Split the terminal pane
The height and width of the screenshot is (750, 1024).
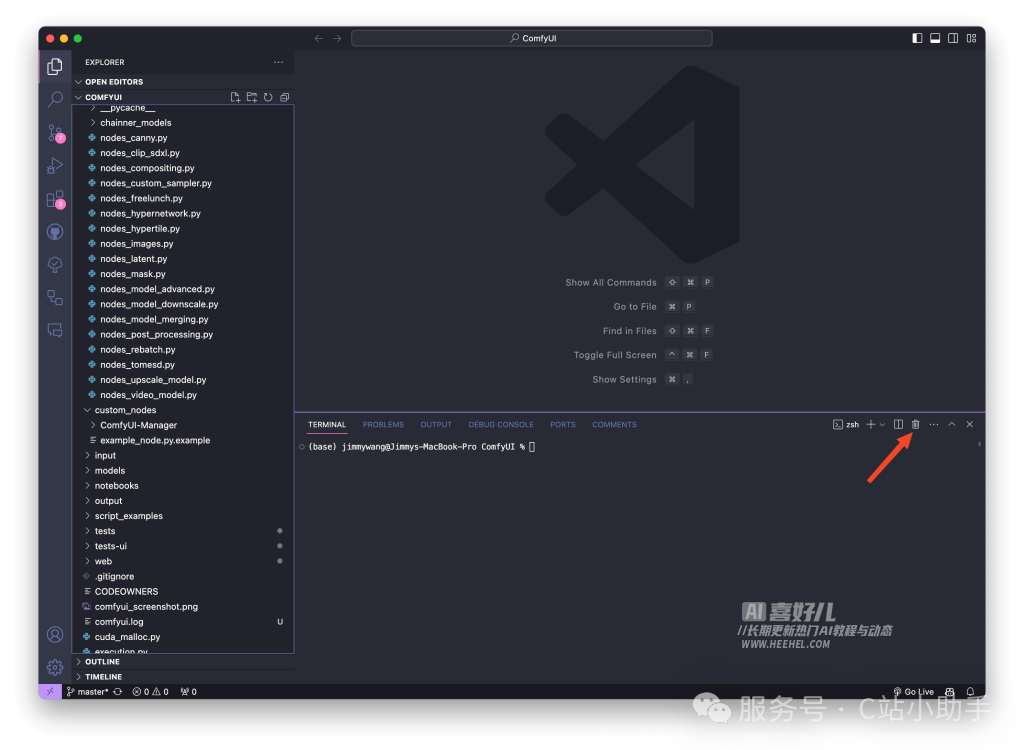coord(899,425)
